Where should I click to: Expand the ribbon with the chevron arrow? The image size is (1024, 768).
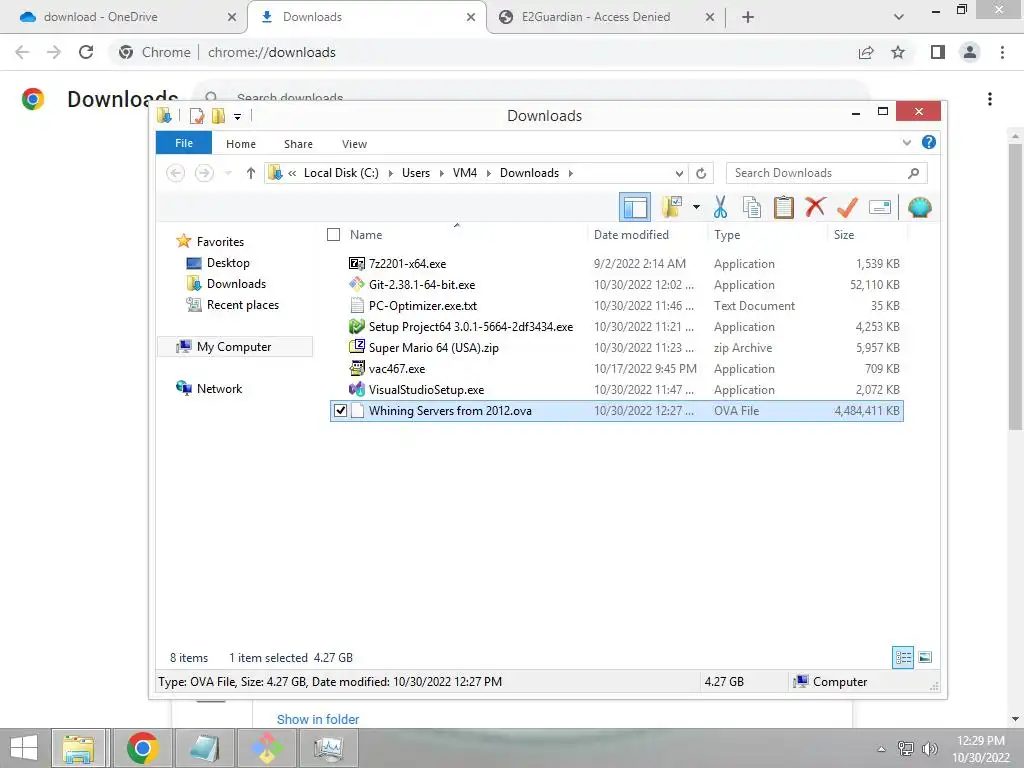[x=906, y=142]
